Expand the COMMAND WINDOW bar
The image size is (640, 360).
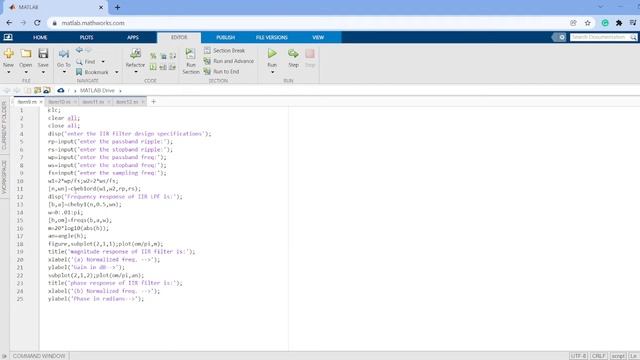point(39,356)
